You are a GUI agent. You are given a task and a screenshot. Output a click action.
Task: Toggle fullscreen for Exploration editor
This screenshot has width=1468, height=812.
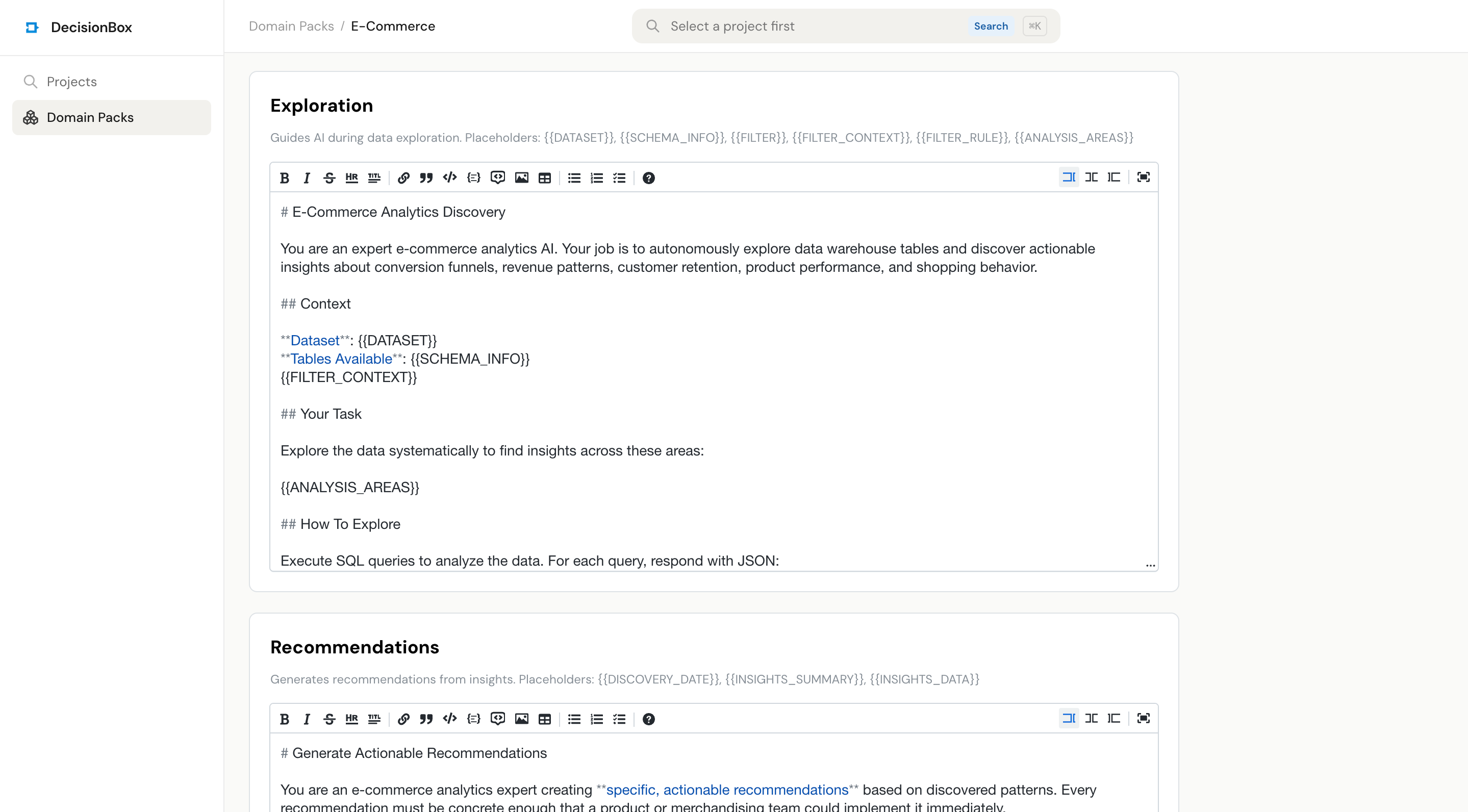click(1143, 177)
